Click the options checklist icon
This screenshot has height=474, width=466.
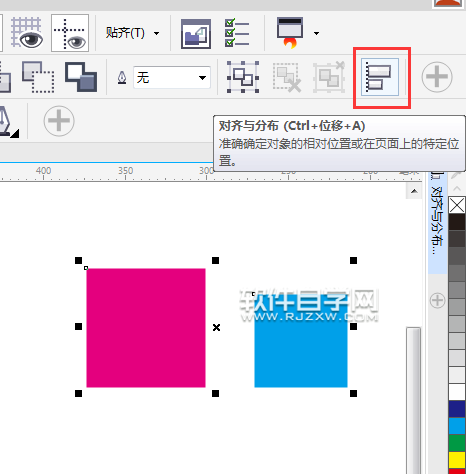(237, 32)
